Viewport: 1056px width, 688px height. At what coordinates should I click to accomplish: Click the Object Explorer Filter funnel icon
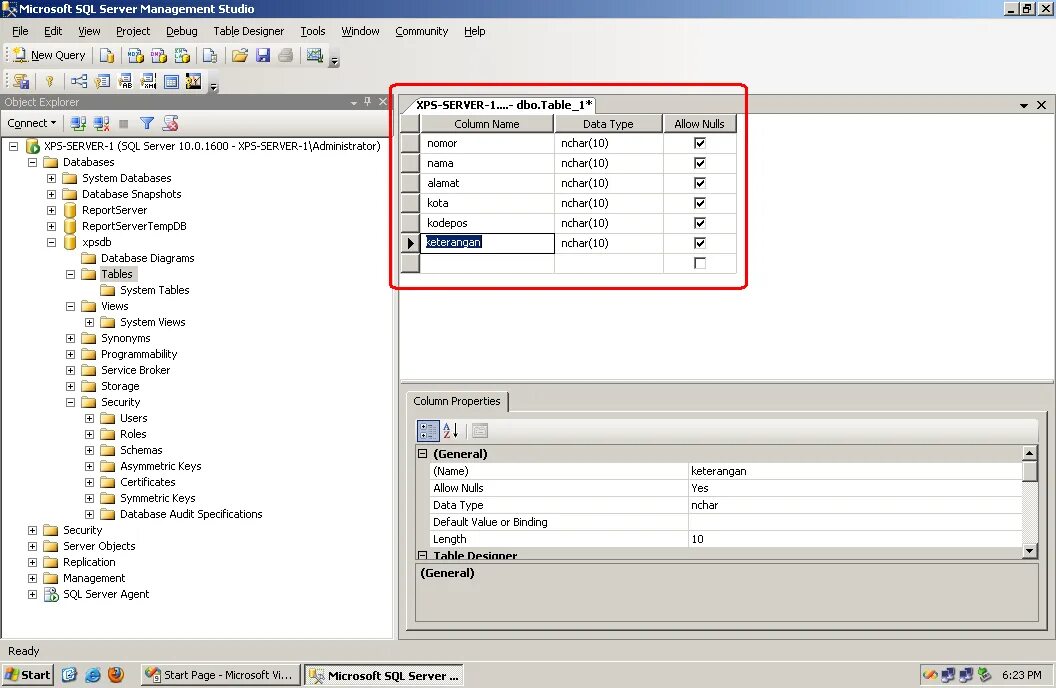coord(147,123)
